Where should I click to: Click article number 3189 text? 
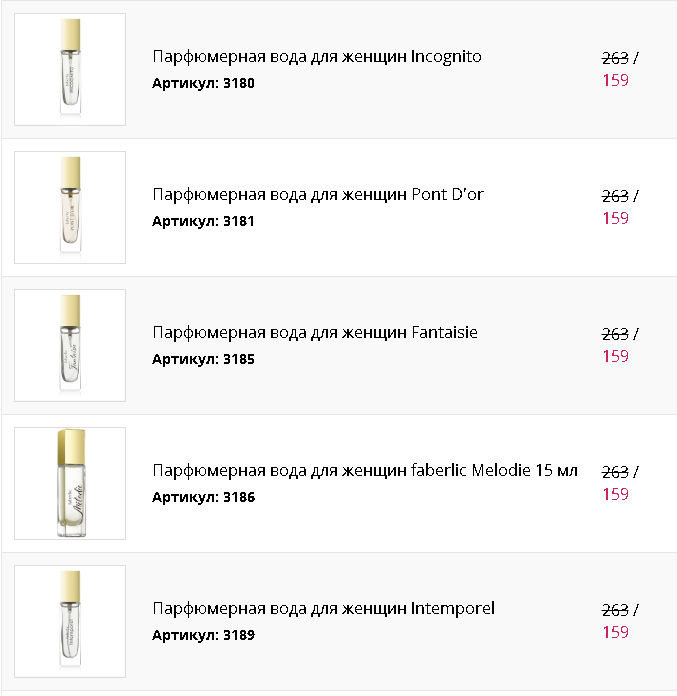pos(203,635)
